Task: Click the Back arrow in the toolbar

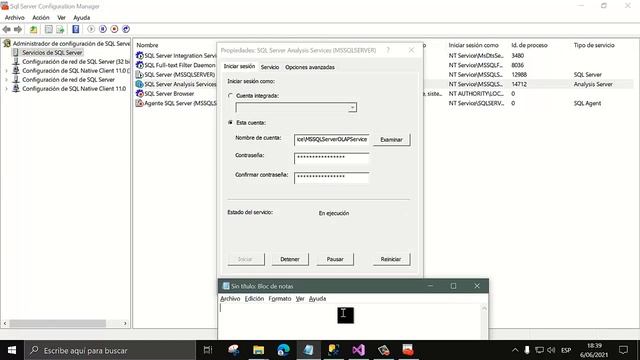Action: point(7,29)
